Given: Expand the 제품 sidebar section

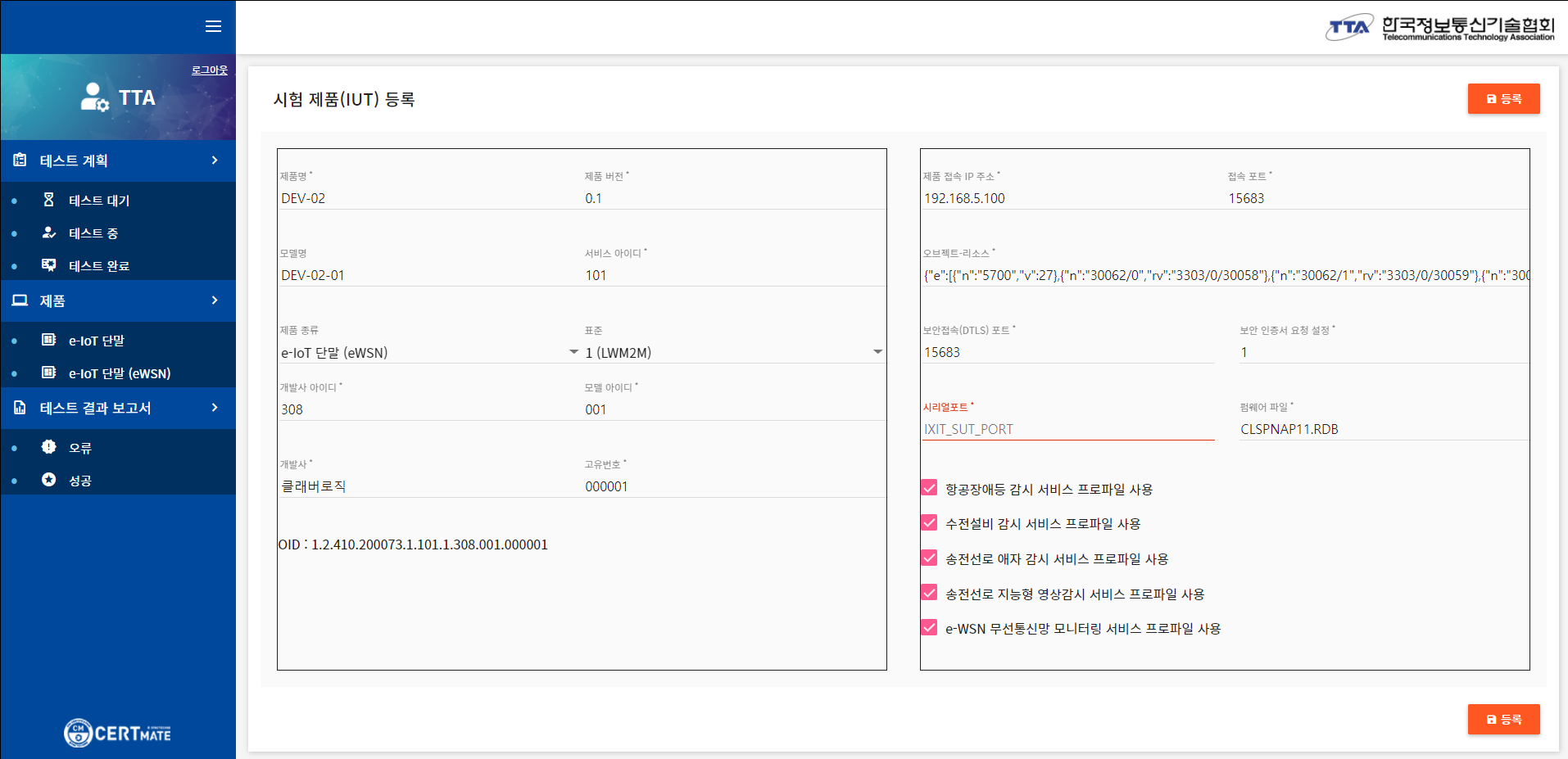Looking at the screenshot, I should pyautogui.click(x=118, y=300).
